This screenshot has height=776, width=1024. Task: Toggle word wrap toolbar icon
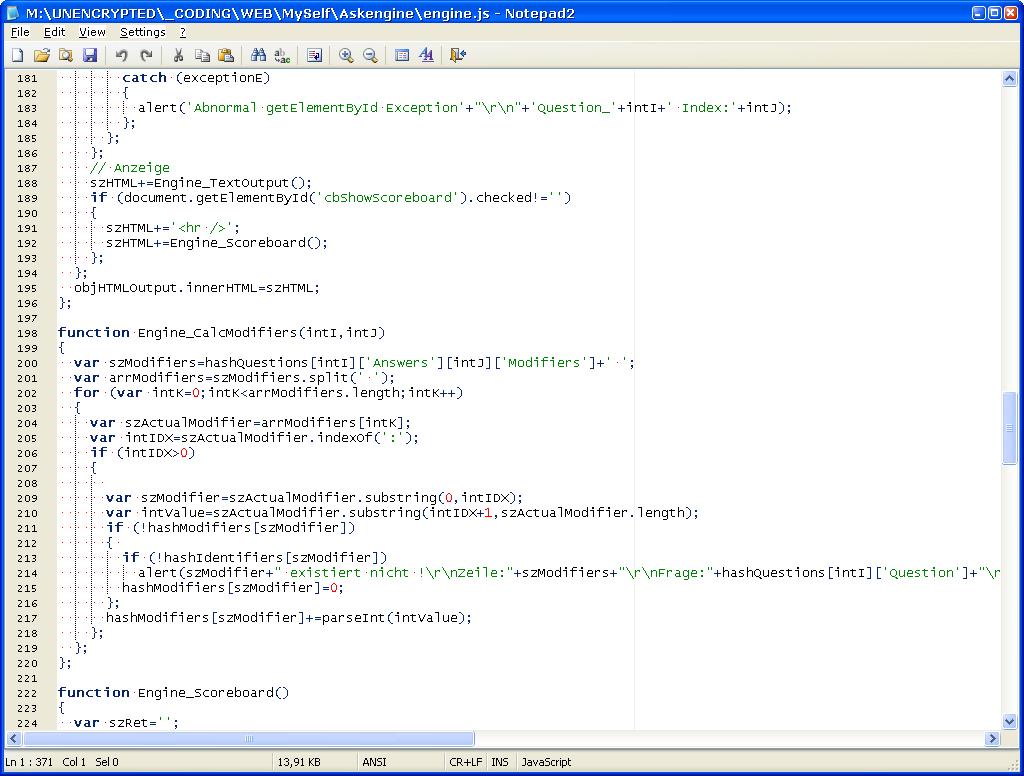[x=314, y=56]
